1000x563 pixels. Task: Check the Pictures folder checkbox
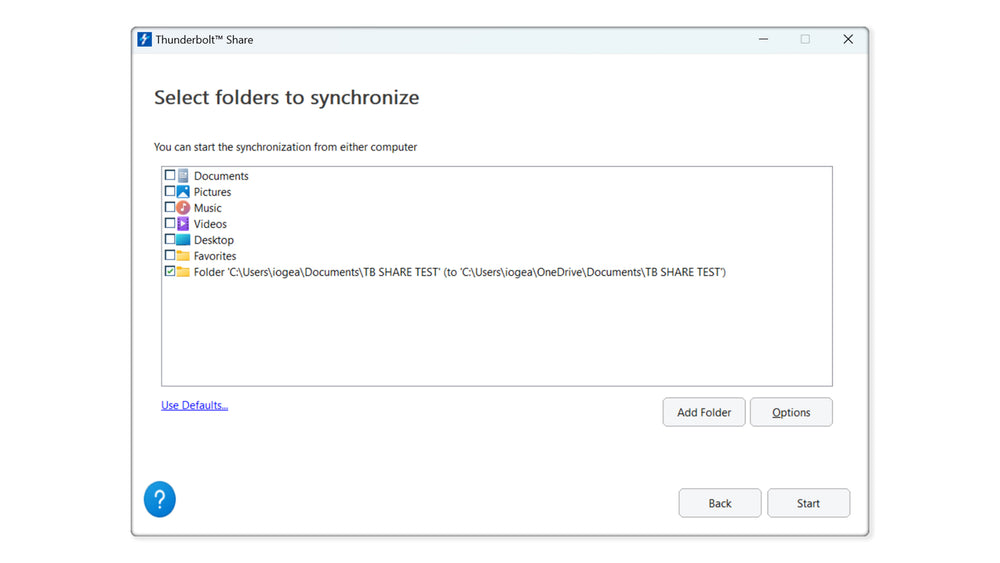170,192
